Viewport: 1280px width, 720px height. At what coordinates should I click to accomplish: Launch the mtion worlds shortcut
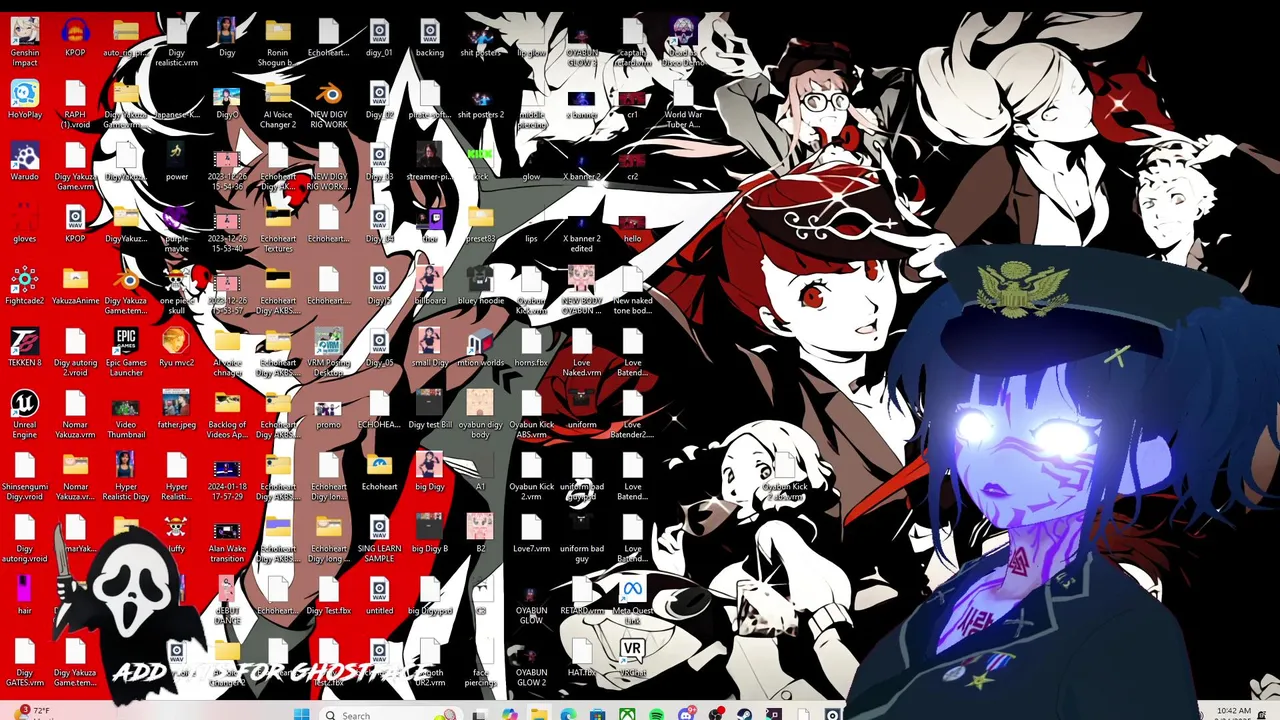coord(480,348)
